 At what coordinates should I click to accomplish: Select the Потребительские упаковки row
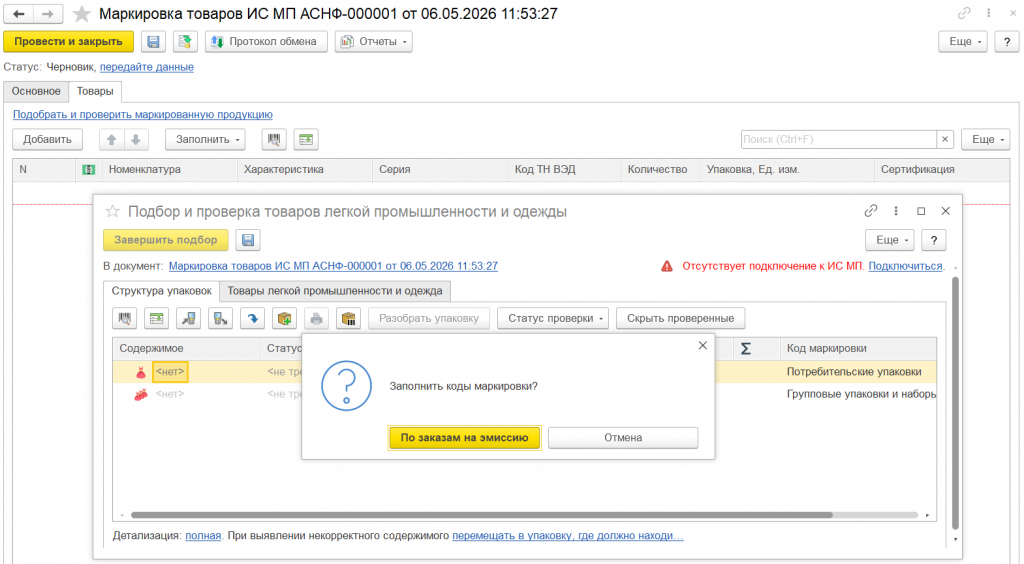coord(524,372)
